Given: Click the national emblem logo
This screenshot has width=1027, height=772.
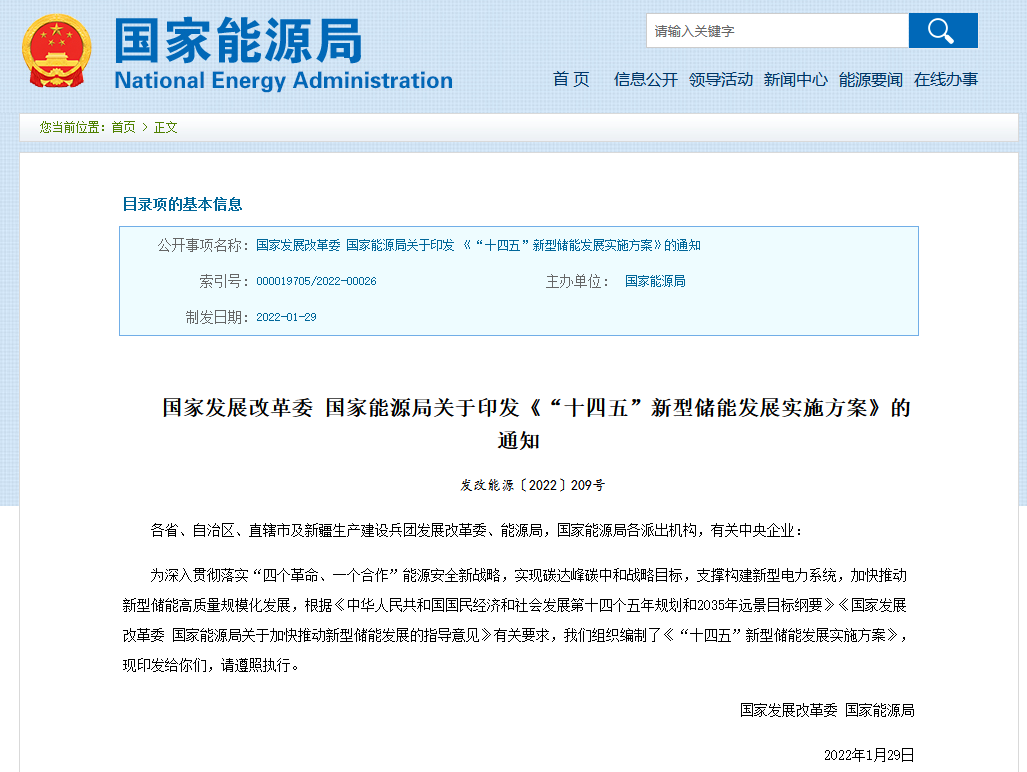Looking at the screenshot, I should tap(57, 50).
